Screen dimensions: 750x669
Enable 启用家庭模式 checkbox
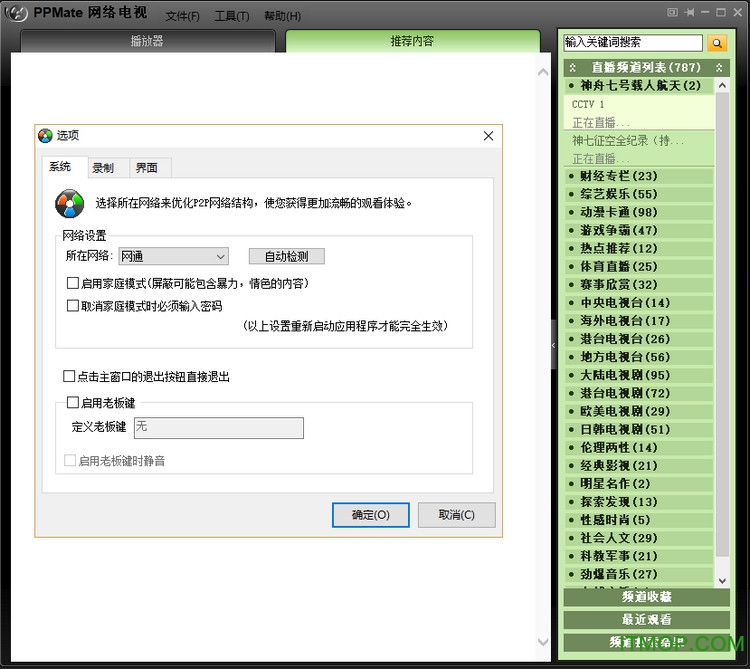pyautogui.click(x=73, y=283)
